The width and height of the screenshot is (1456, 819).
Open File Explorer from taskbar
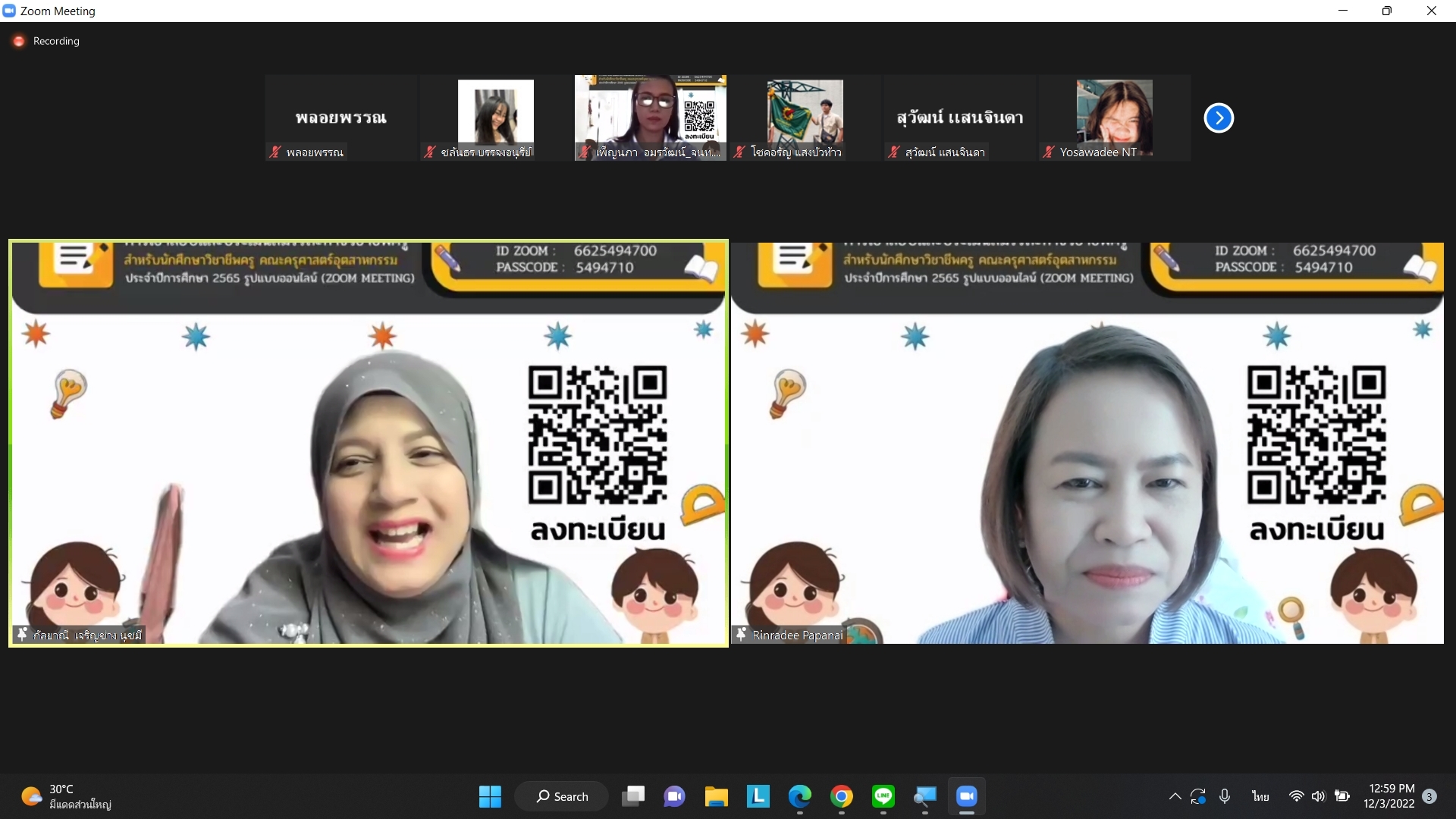coord(716,796)
